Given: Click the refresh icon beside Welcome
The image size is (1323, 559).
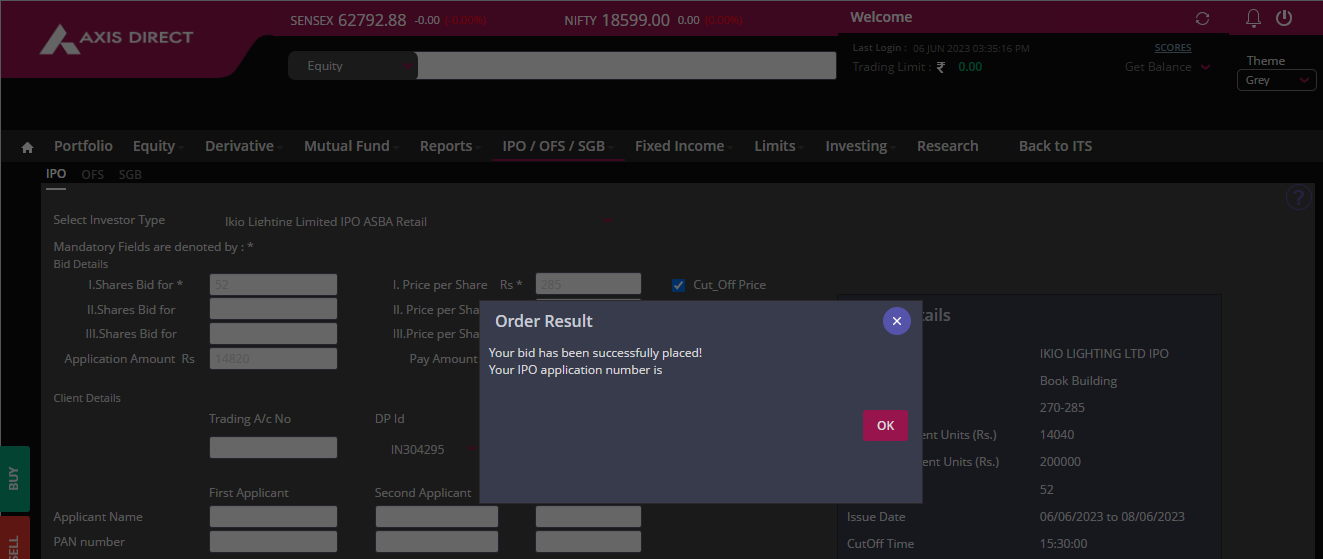Looking at the screenshot, I should tap(1202, 19).
